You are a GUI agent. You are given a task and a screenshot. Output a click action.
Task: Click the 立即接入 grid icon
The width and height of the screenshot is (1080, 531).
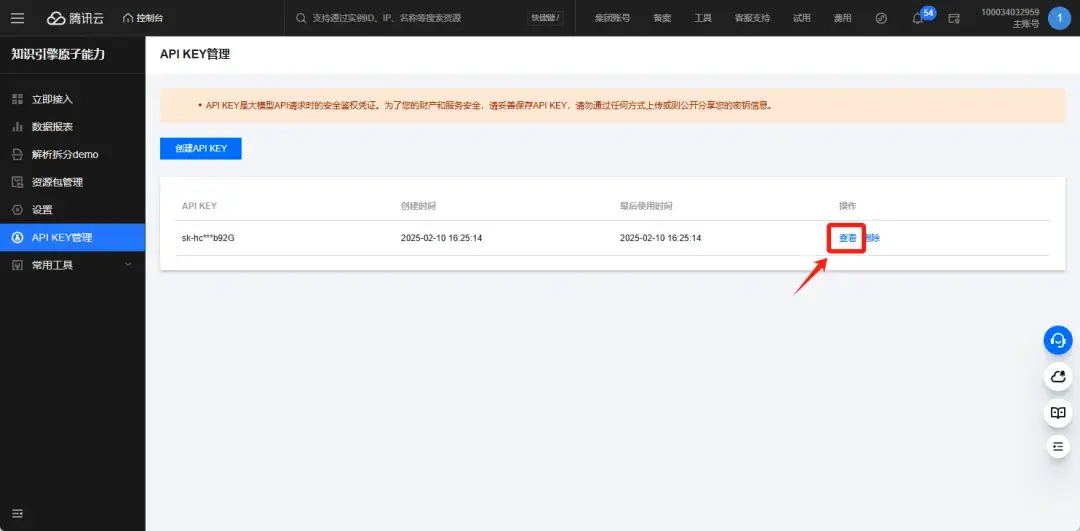point(18,99)
